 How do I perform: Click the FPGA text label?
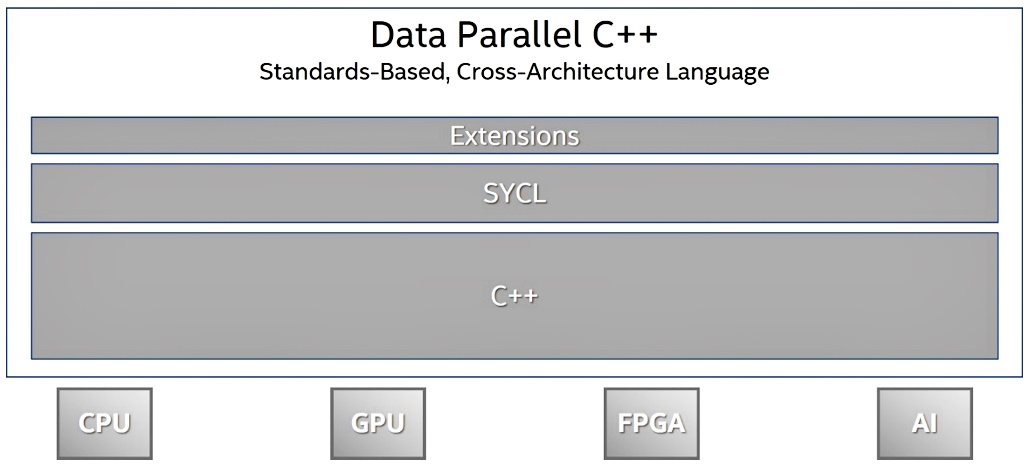651,423
